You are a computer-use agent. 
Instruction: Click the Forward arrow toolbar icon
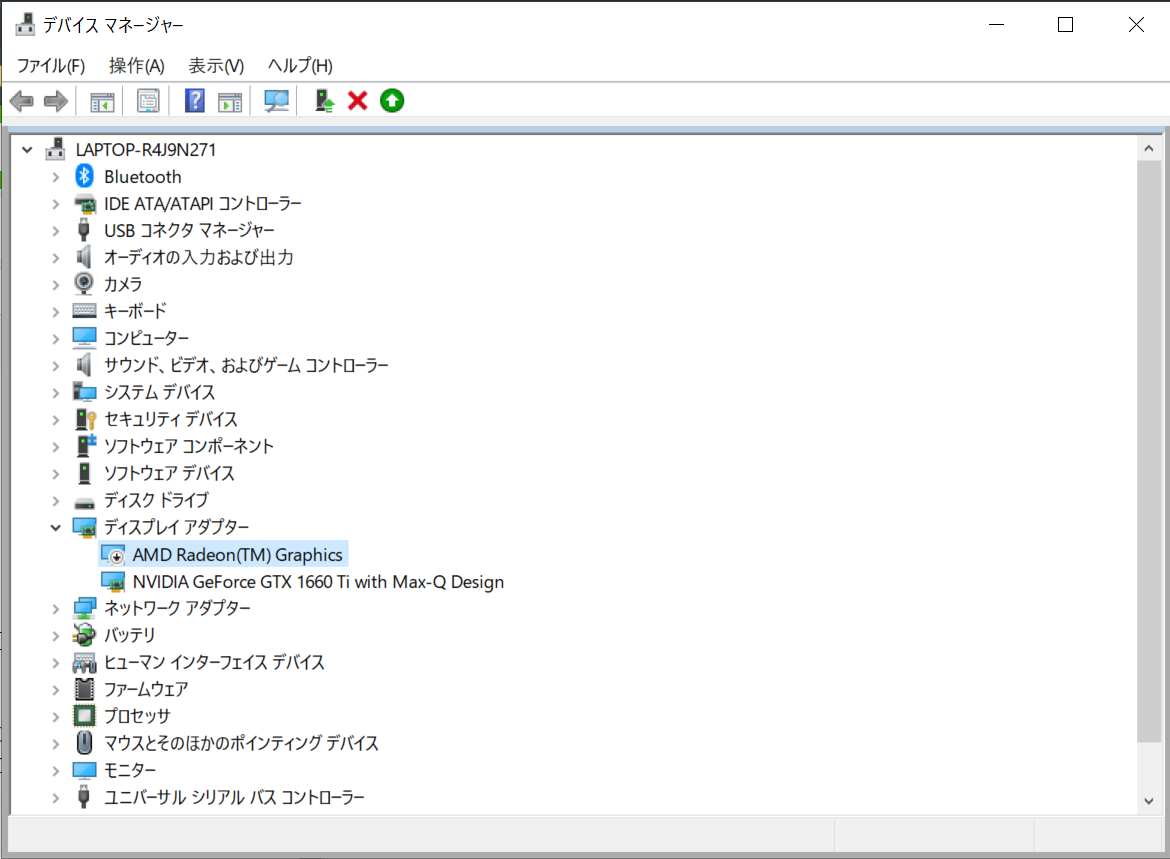tap(56, 101)
